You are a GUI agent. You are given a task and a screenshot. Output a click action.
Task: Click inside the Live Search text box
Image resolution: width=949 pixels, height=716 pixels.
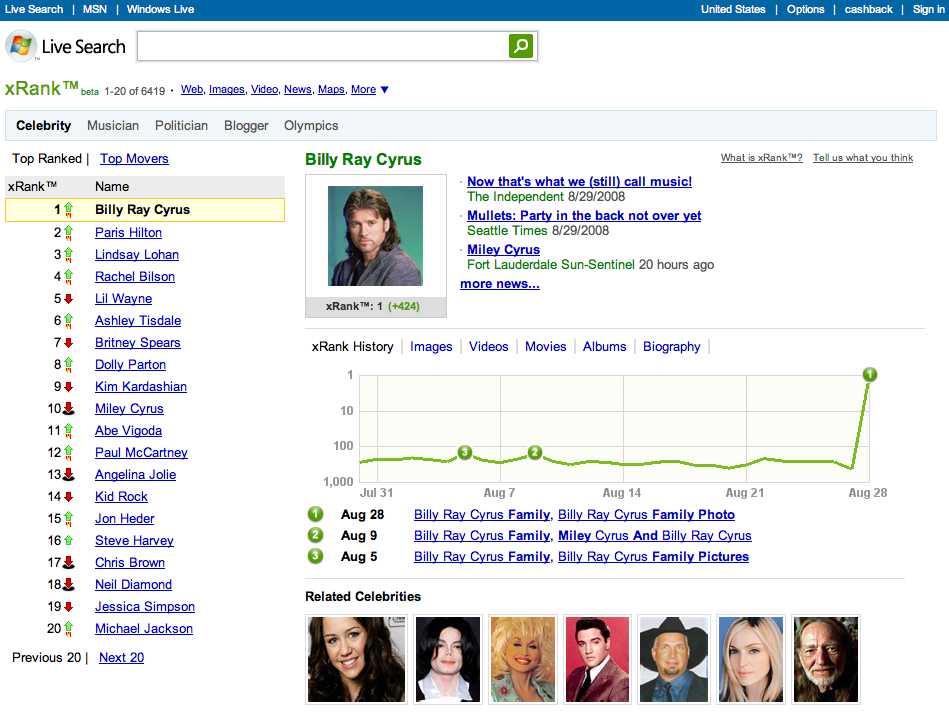[x=322, y=46]
